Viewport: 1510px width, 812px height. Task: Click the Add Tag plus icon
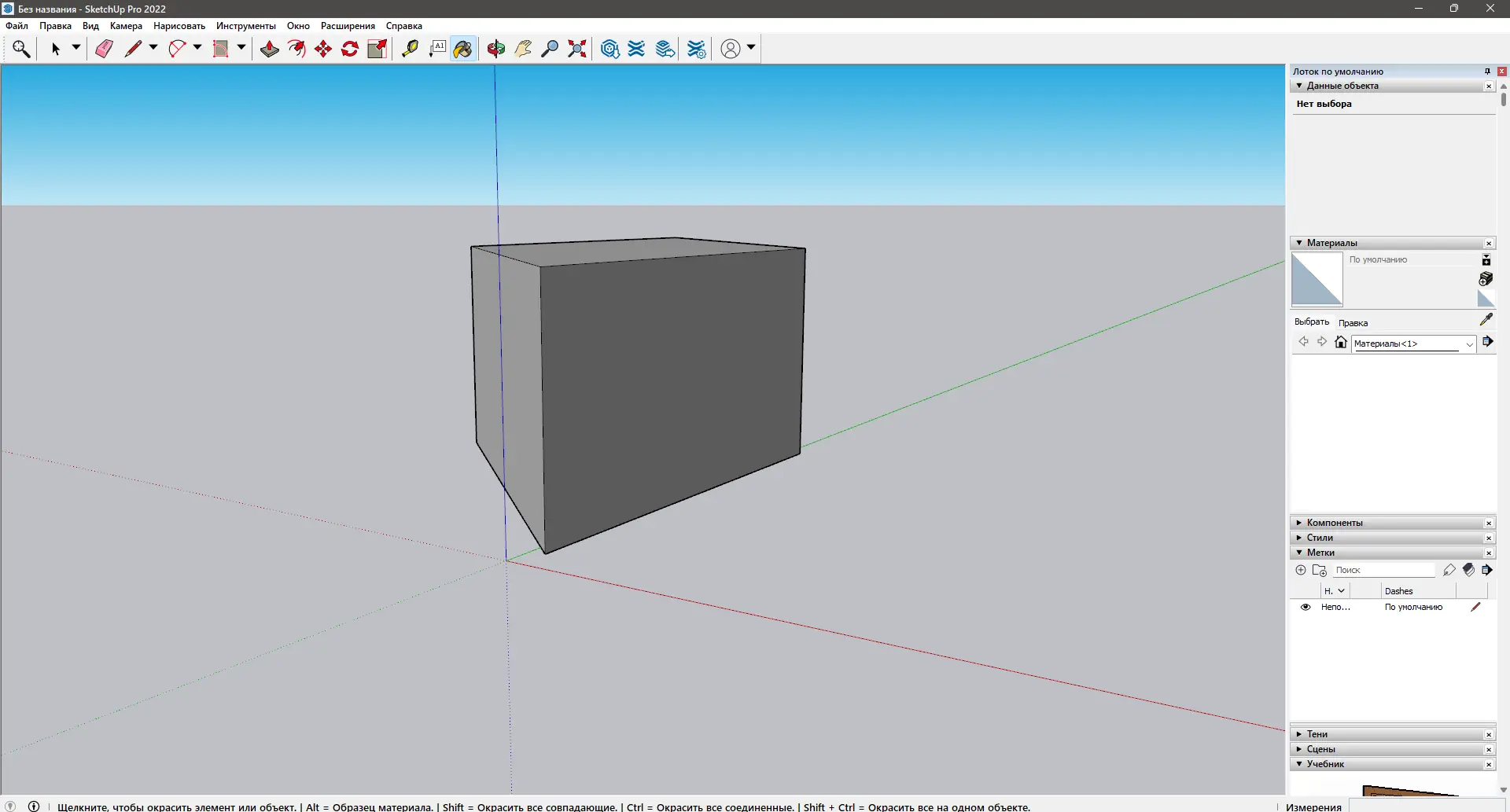[1301, 570]
